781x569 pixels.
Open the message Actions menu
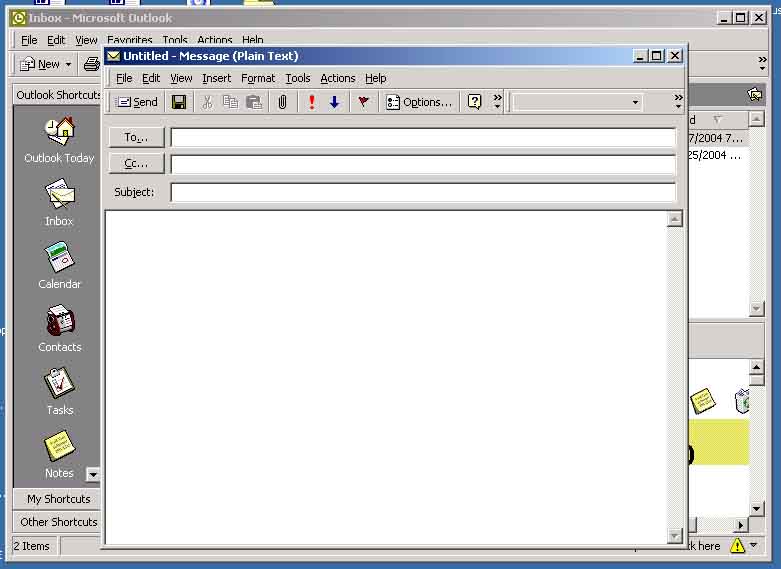338,78
